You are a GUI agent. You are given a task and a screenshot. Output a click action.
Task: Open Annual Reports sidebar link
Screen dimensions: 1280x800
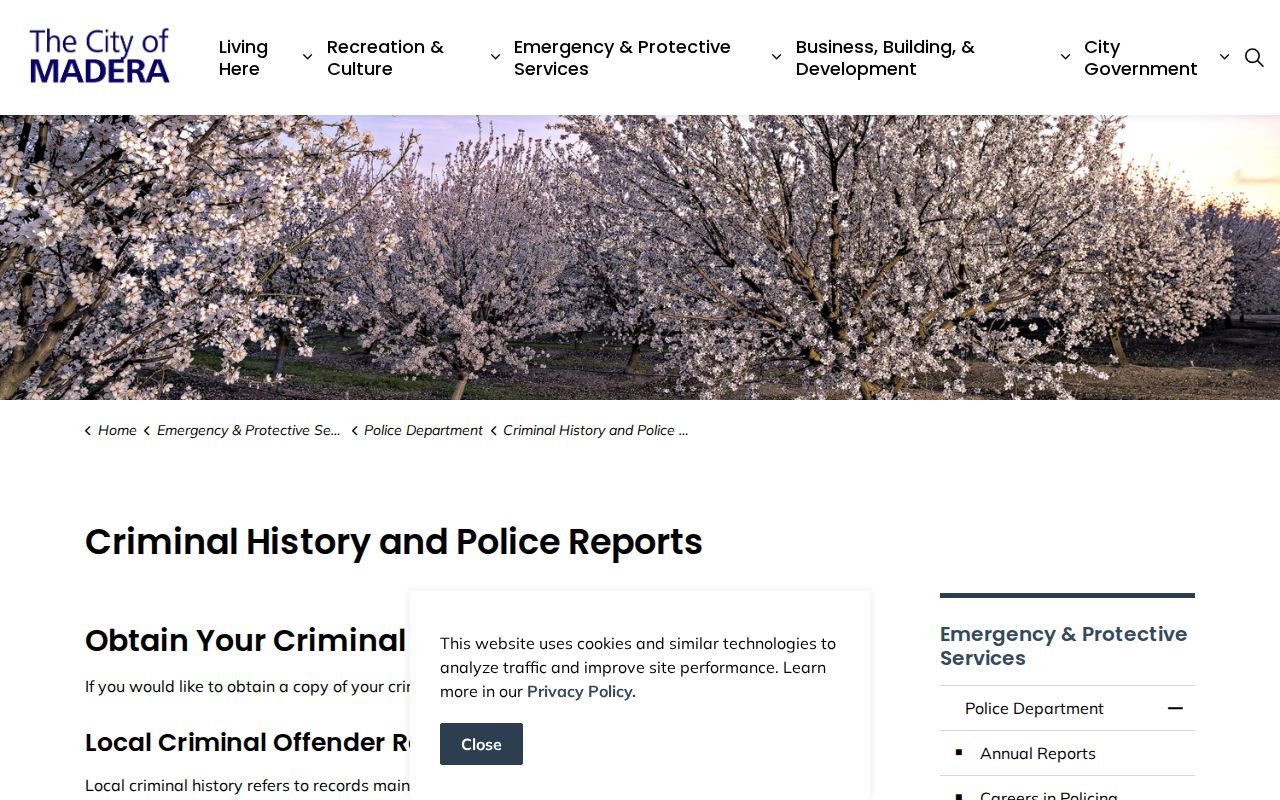point(1038,753)
